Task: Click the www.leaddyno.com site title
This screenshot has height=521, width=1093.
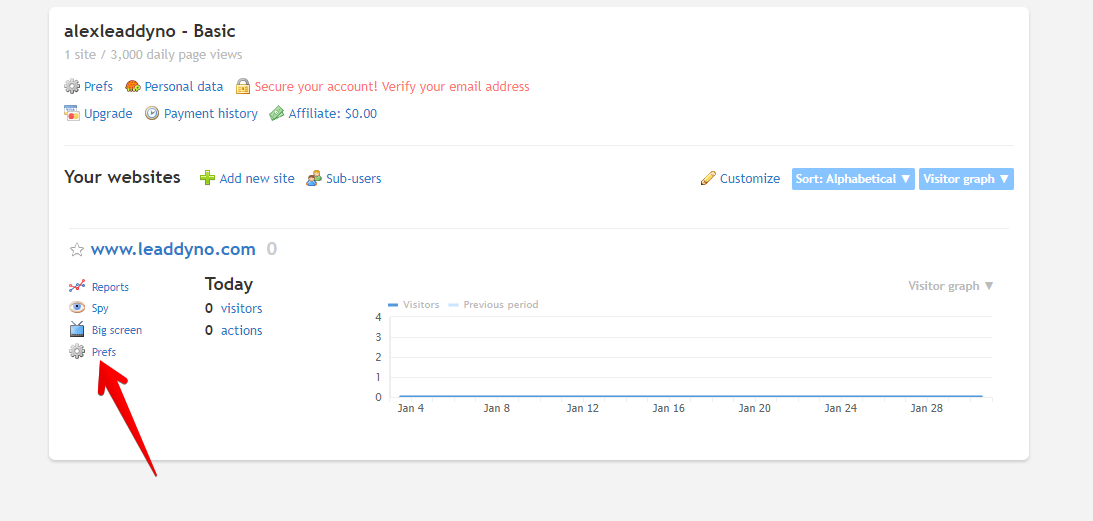Action: coord(173,249)
